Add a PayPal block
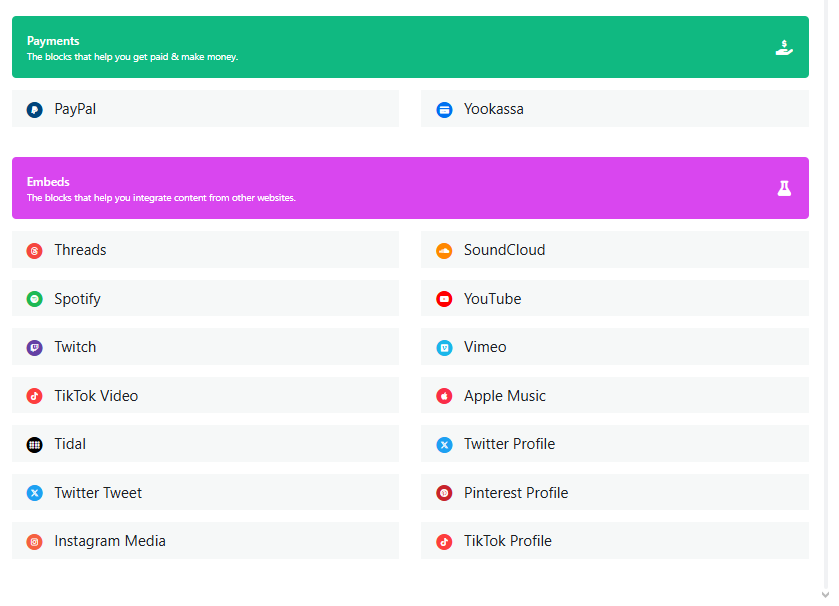This screenshot has width=839, height=606. (205, 109)
